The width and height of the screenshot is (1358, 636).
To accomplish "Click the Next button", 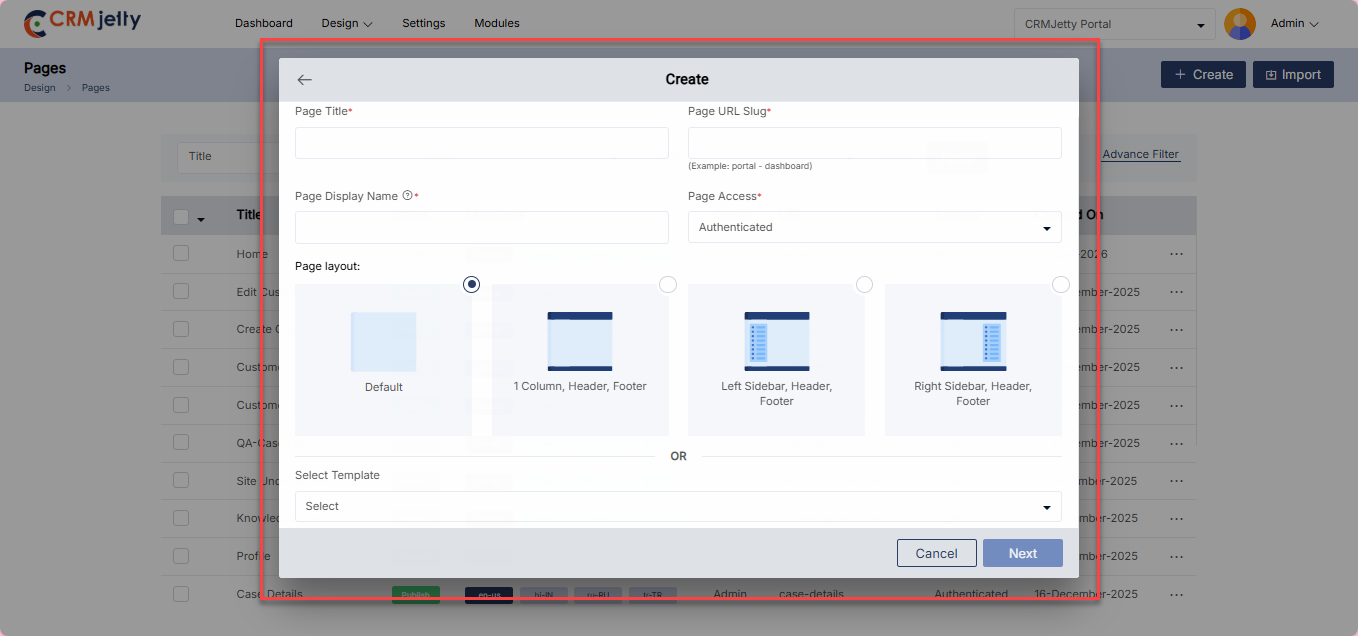I will click(1022, 553).
